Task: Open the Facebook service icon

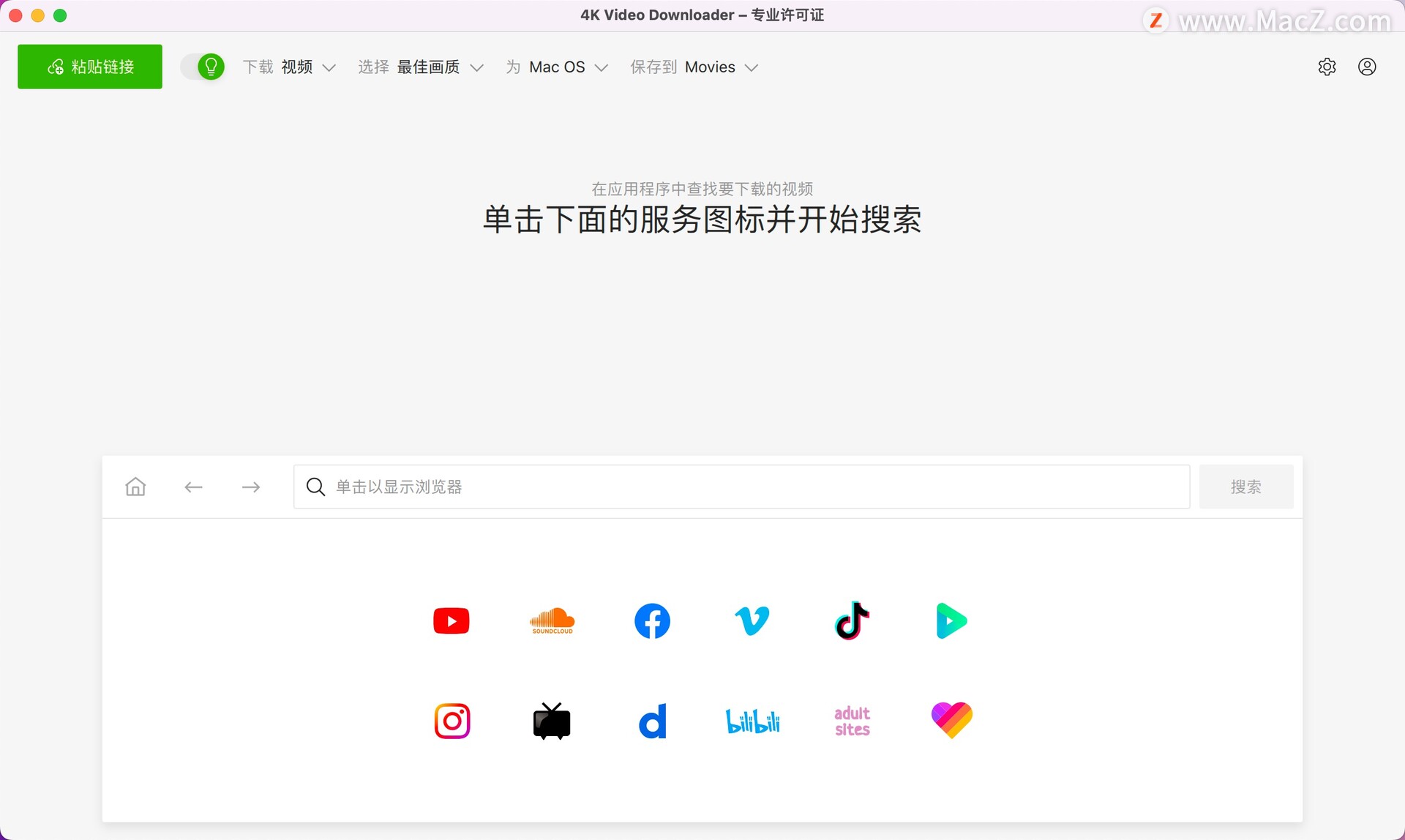Action: coord(652,621)
